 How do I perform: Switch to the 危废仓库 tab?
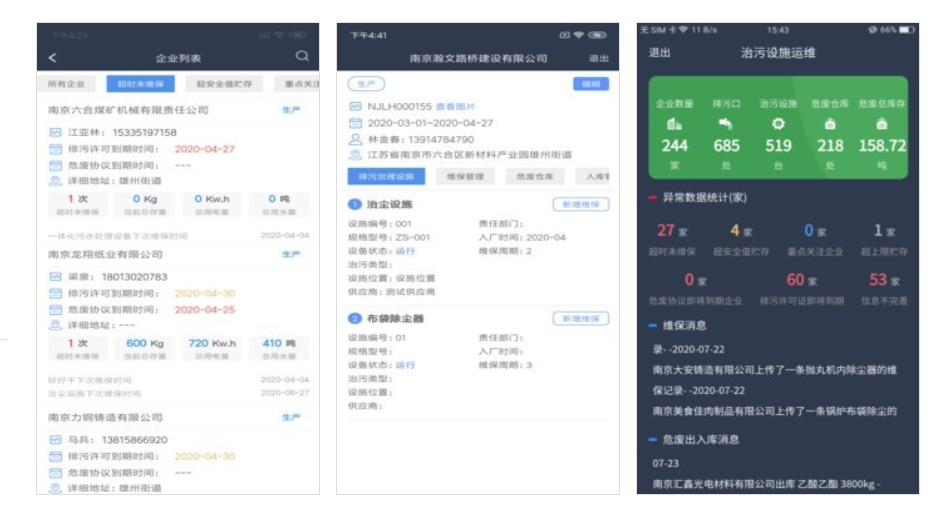[535, 176]
